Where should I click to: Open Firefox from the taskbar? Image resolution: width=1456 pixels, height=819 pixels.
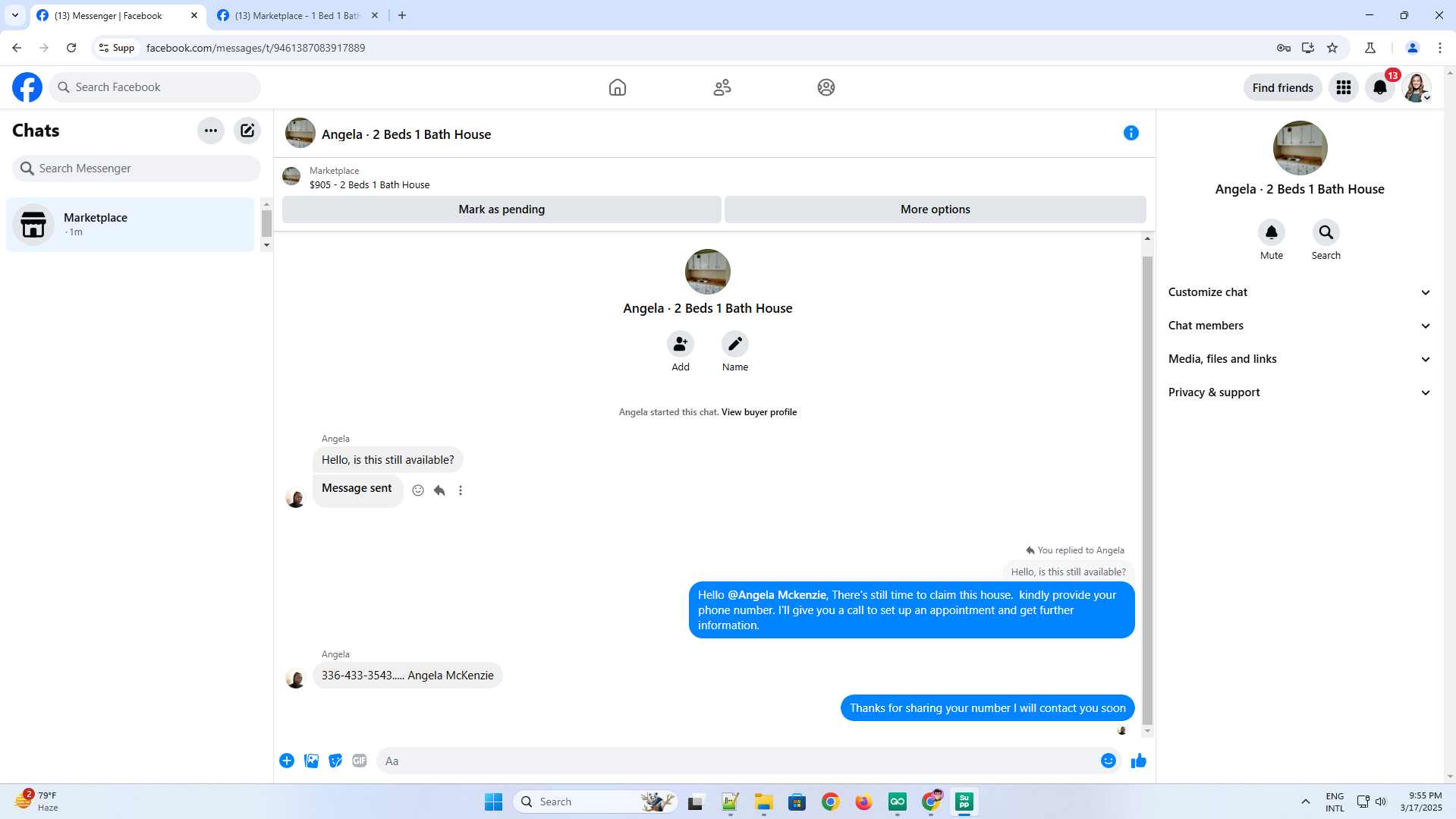(x=864, y=802)
